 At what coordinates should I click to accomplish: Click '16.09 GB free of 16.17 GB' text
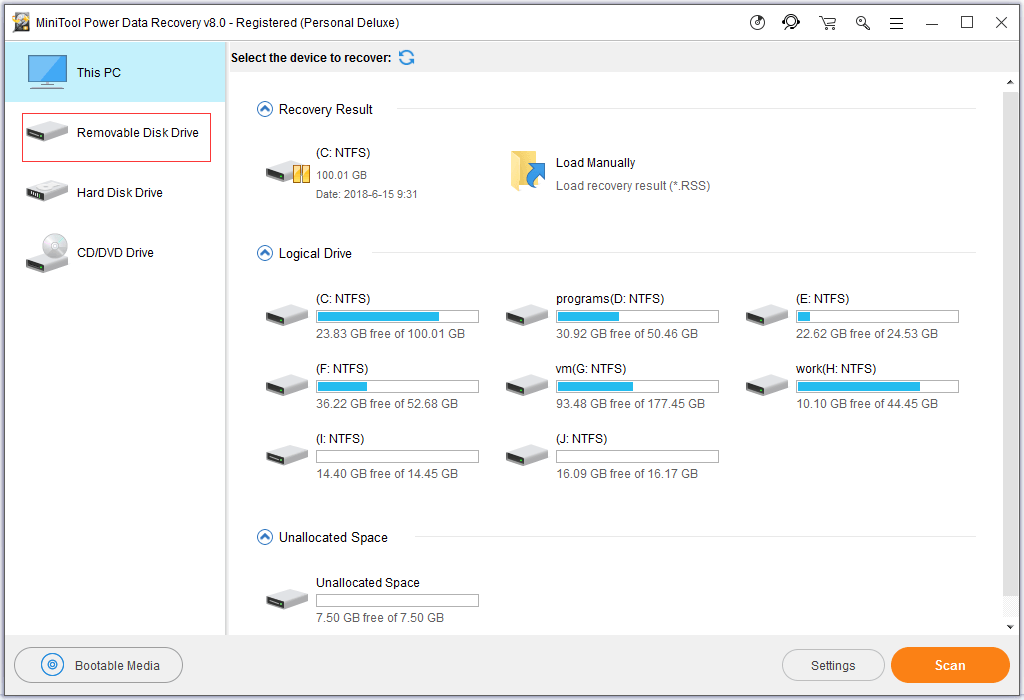coord(626,473)
